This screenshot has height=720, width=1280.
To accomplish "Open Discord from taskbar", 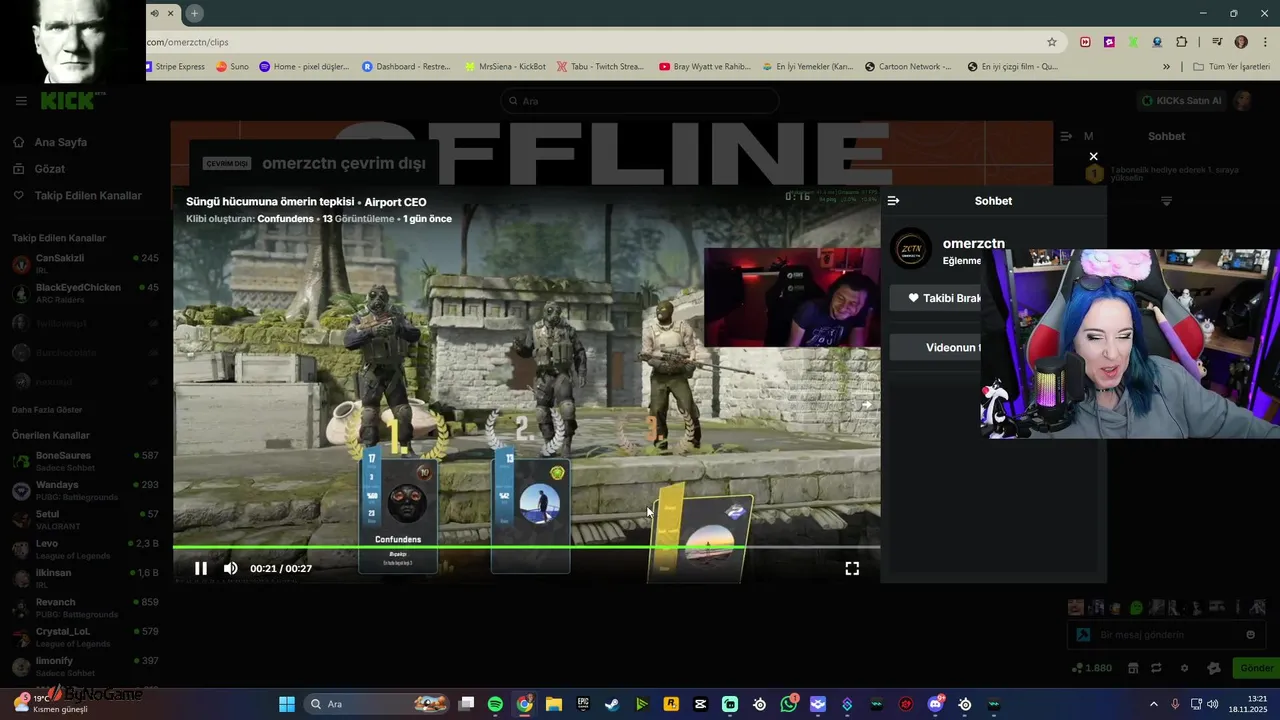I will click(935, 704).
